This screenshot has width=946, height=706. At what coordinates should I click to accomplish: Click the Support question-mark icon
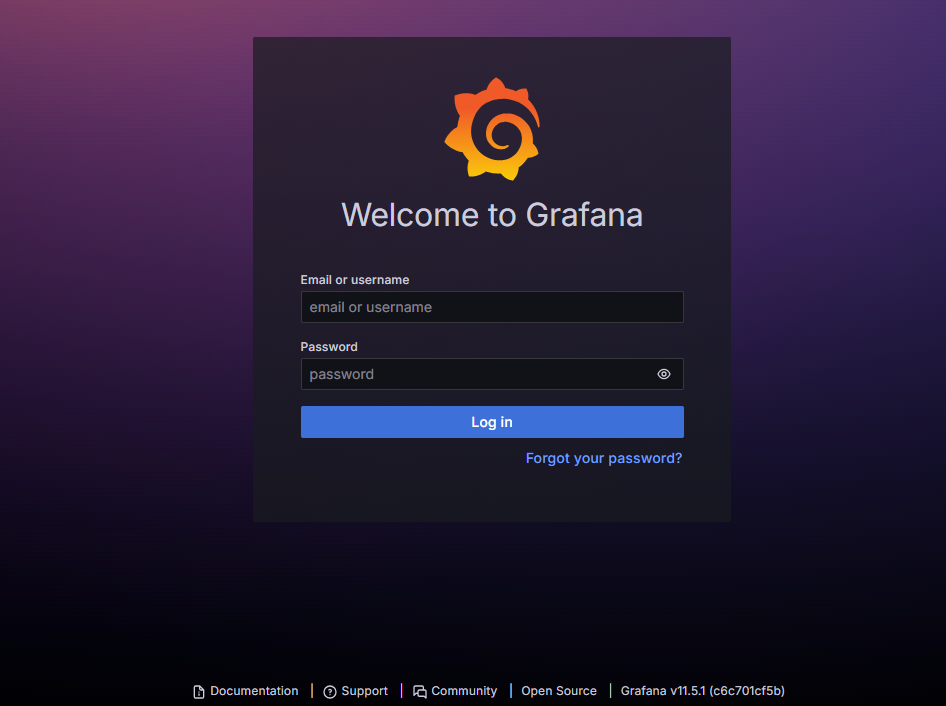328,690
